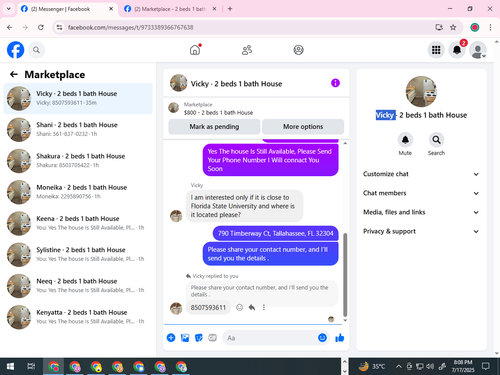Search in conversation using the magnifier icon

click(x=436, y=140)
